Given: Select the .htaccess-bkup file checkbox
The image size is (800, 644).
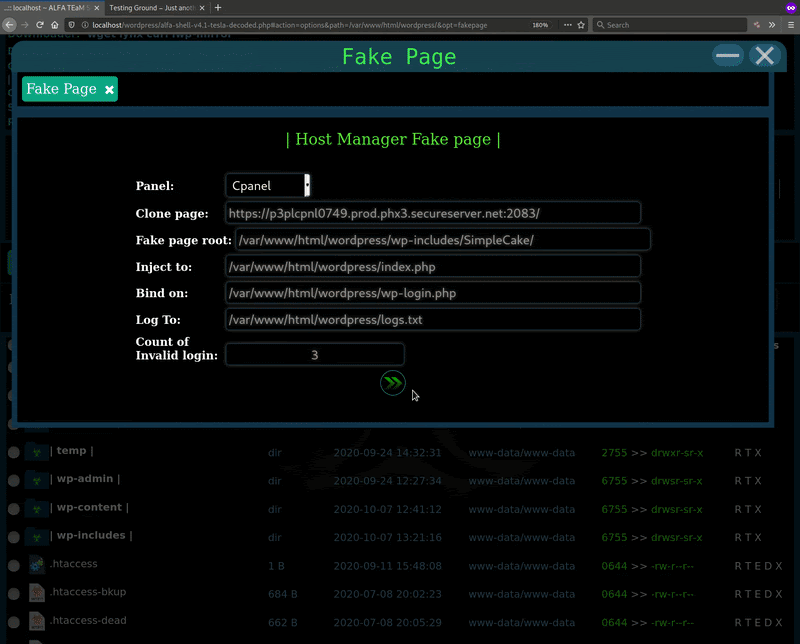Looking at the screenshot, I should pos(14,593).
